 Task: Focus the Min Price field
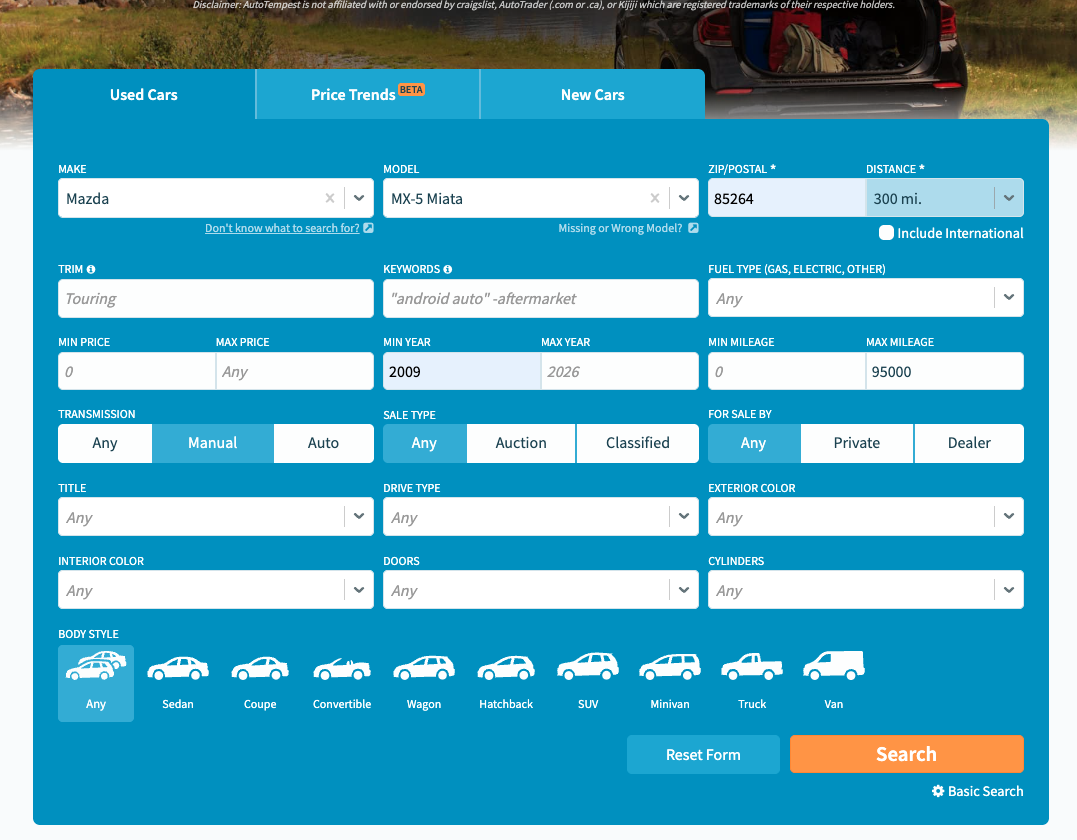[x=137, y=371]
